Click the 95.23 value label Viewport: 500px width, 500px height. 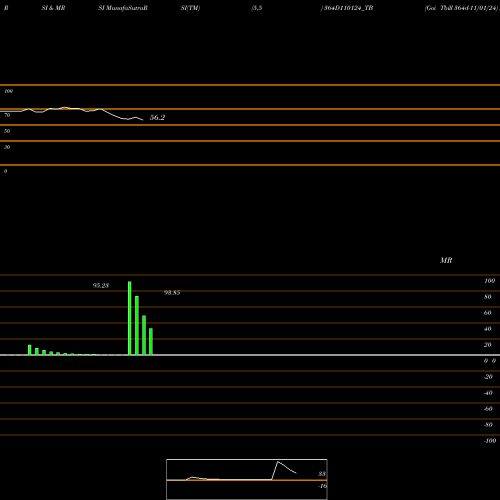point(101,286)
